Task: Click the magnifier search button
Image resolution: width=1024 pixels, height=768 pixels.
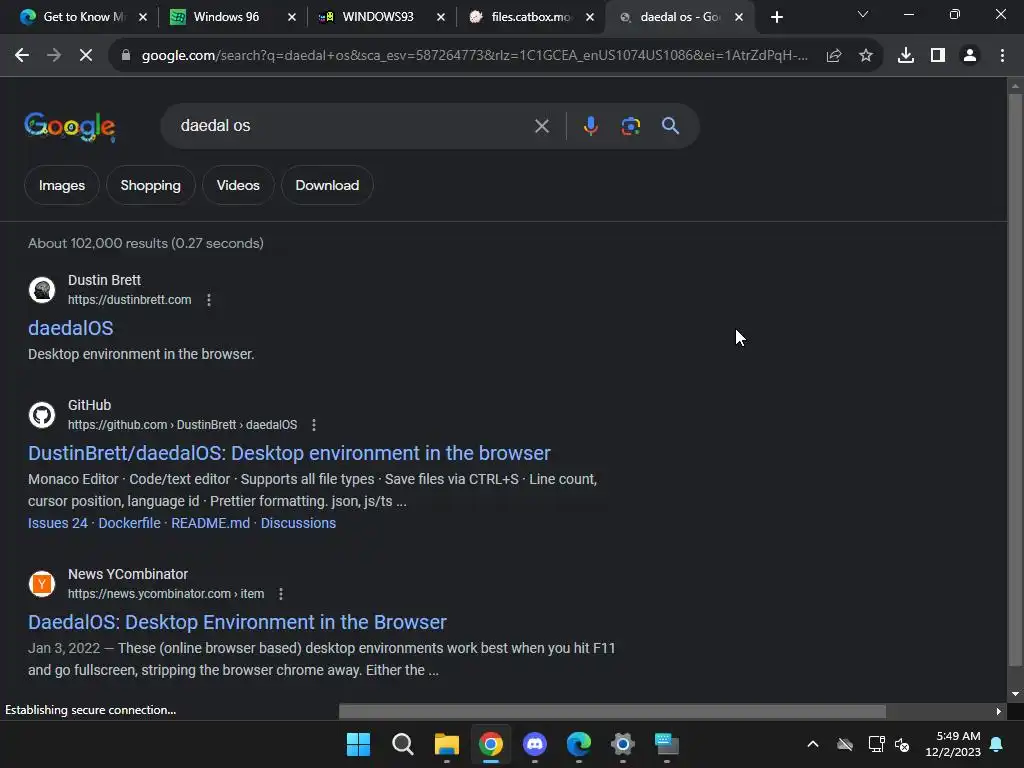Action: 671,126
